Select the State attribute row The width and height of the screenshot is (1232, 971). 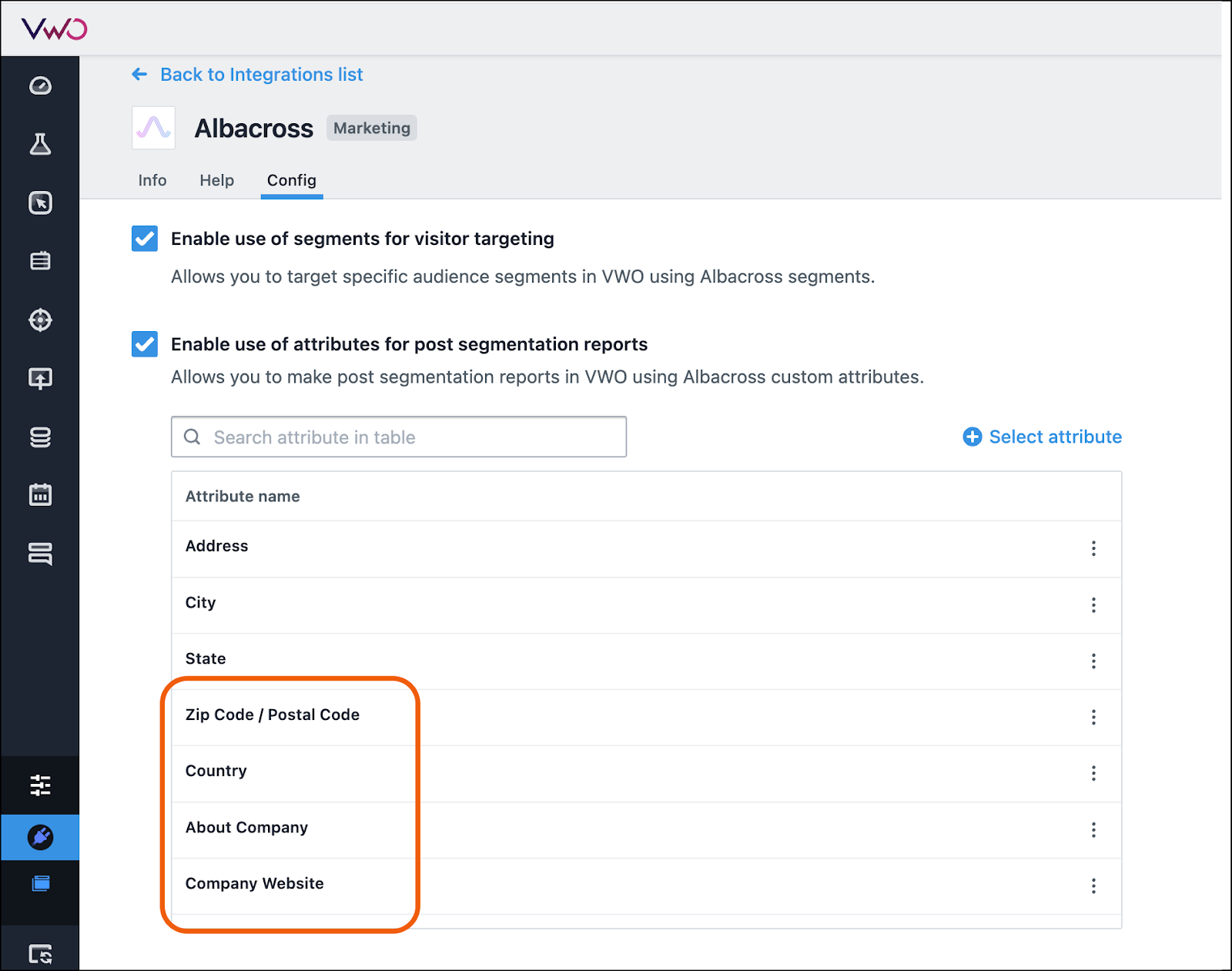pos(646,661)
